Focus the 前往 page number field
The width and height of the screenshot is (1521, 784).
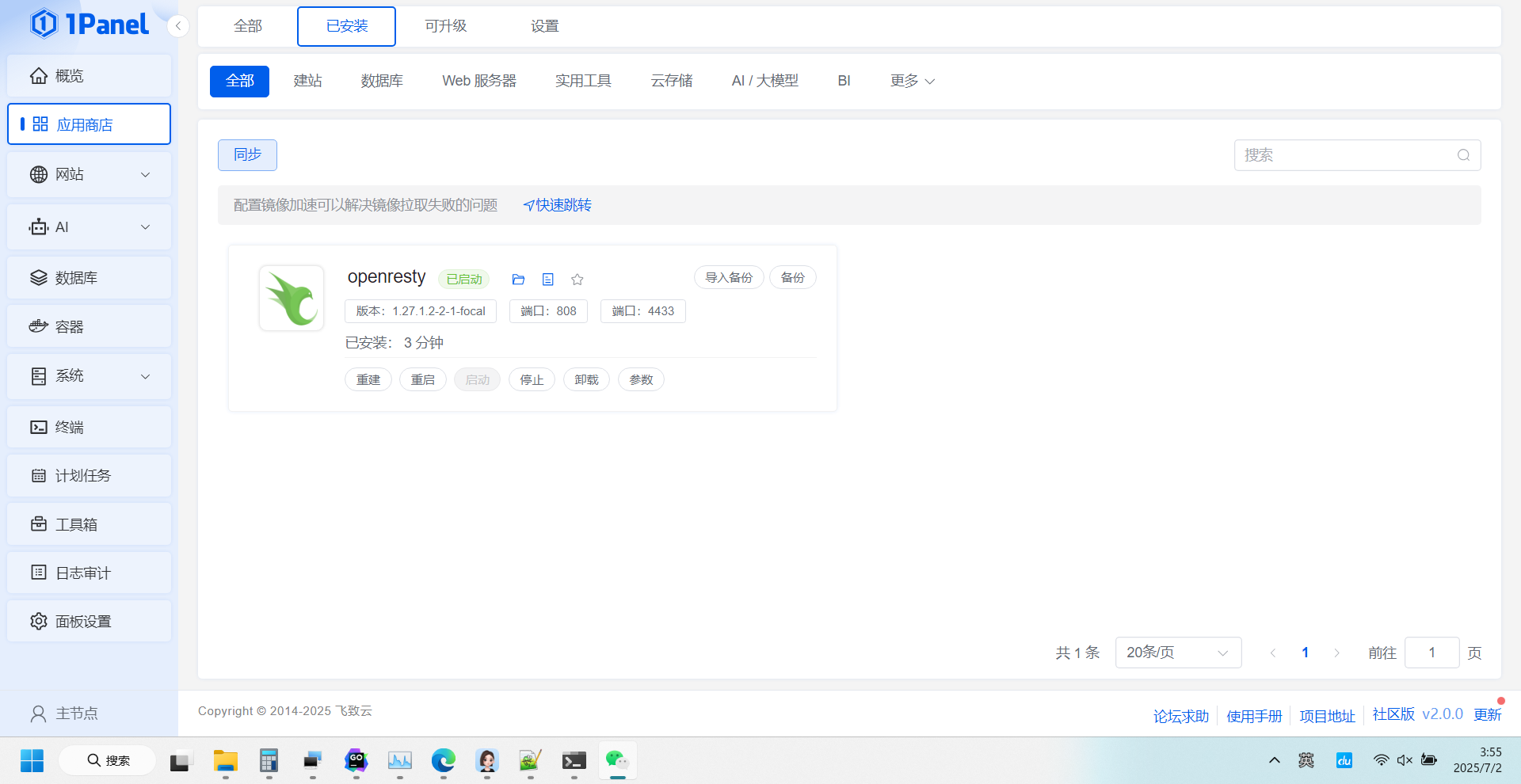[x=1431, y=653]
